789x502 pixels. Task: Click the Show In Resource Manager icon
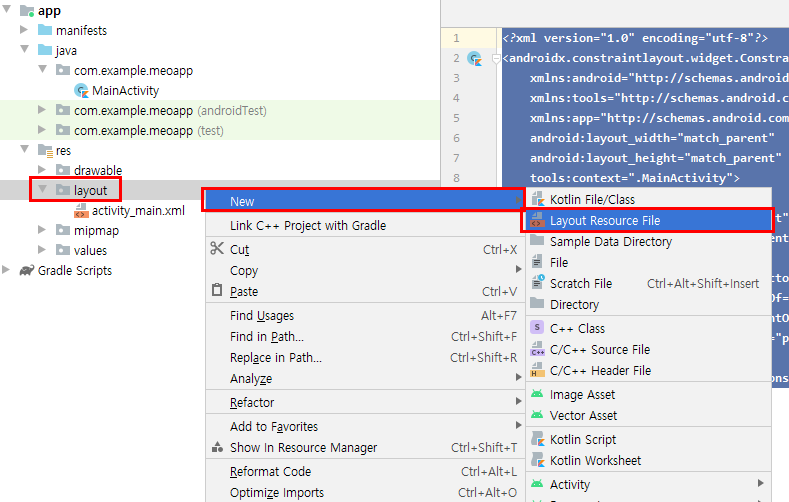[x=217, y=447]
